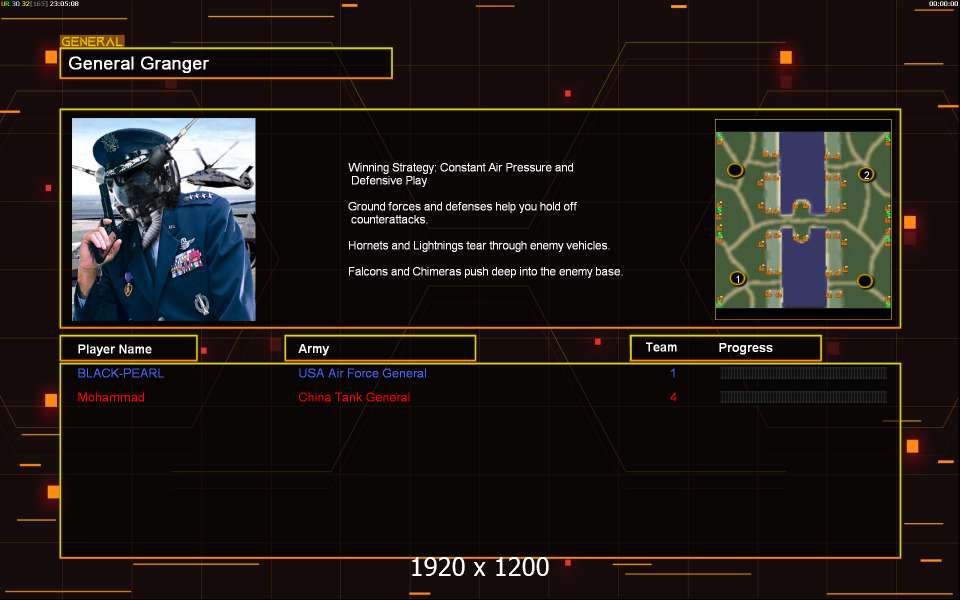Viewport: 960px width, 600px height.
Task: Click the 23:05:08 clock readout
Action: (64, 4)
